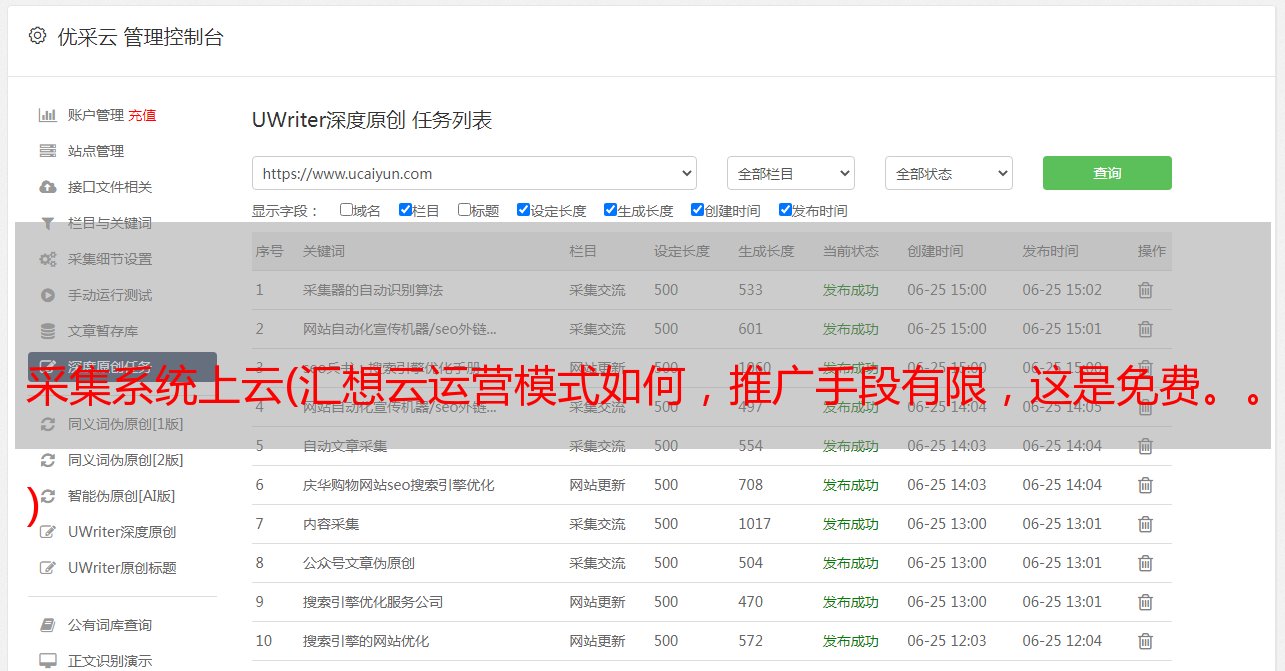1285x671 pixels.
Task: Enable the 标题 field checkbox
Action: (x=464, y=210)
